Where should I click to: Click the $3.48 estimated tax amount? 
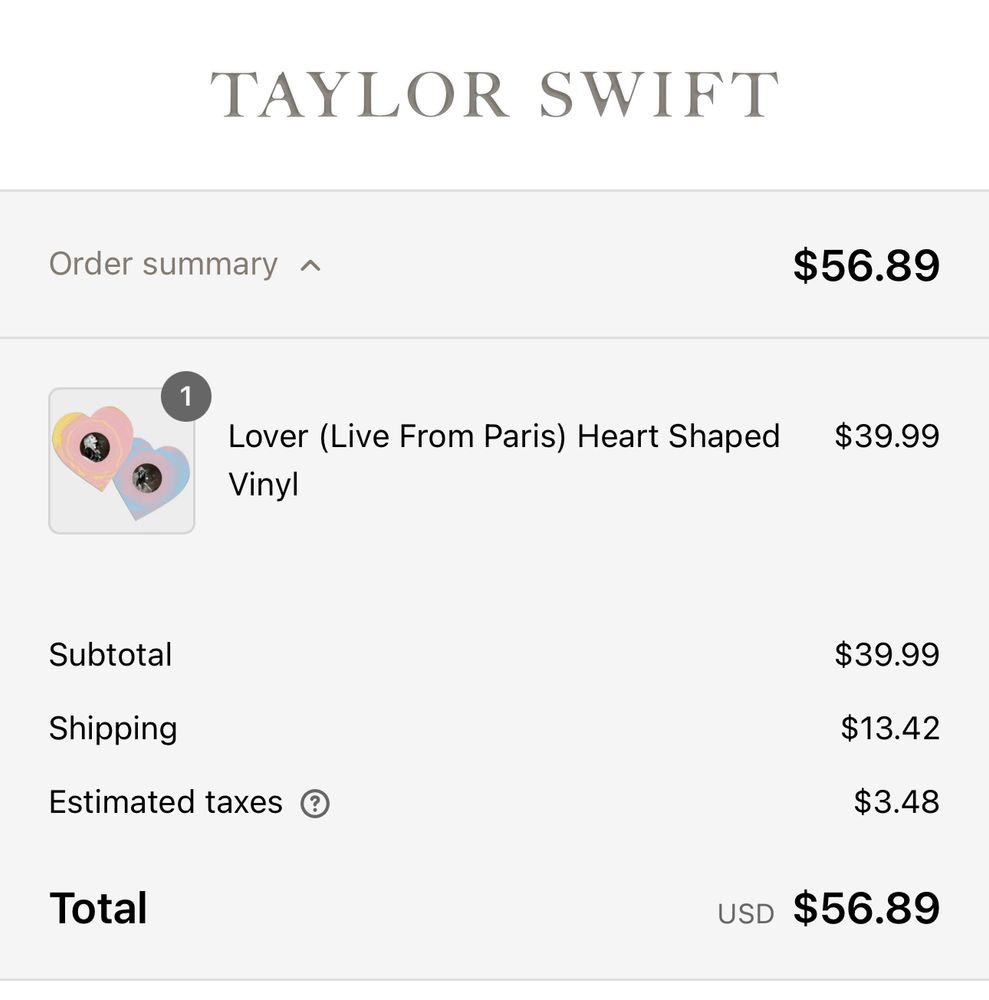(896, 802)
